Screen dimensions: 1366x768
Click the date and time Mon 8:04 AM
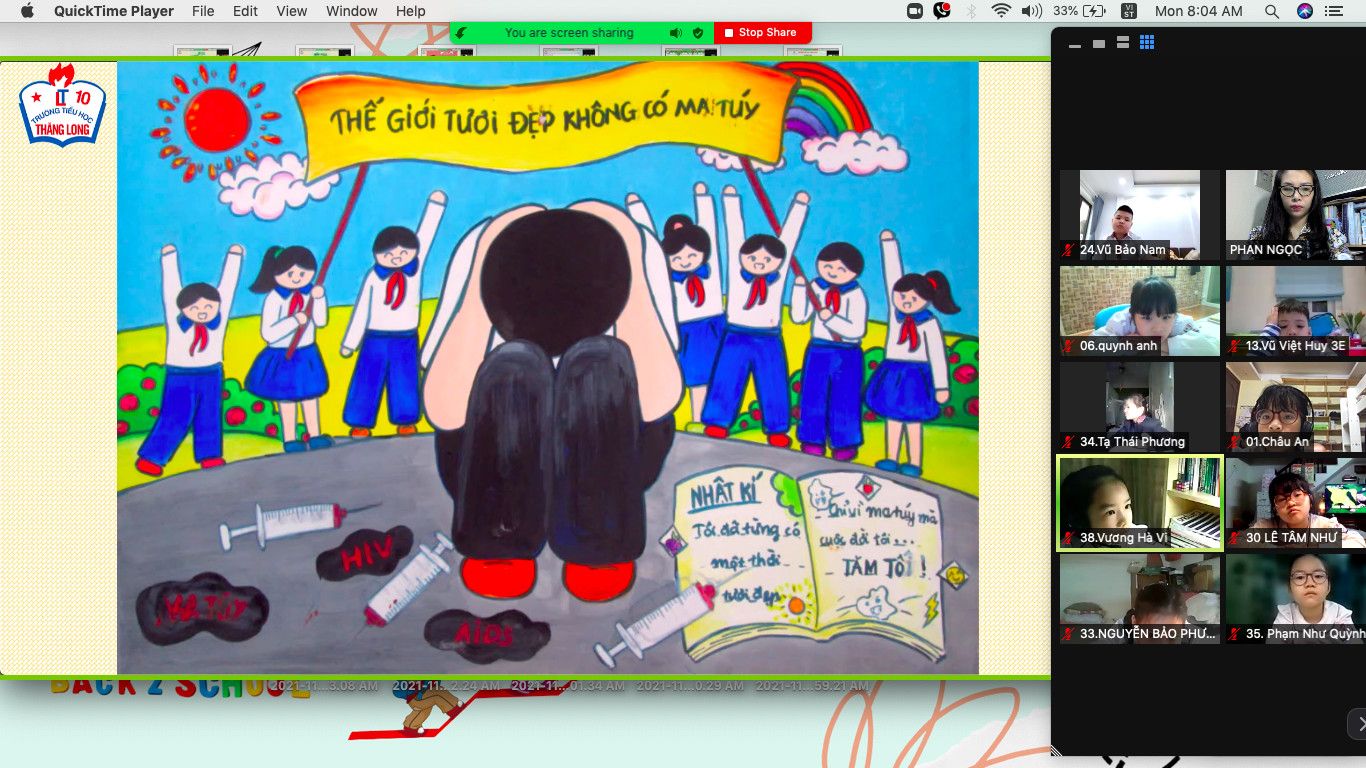pyautogui.click(x=1198, y=11)
